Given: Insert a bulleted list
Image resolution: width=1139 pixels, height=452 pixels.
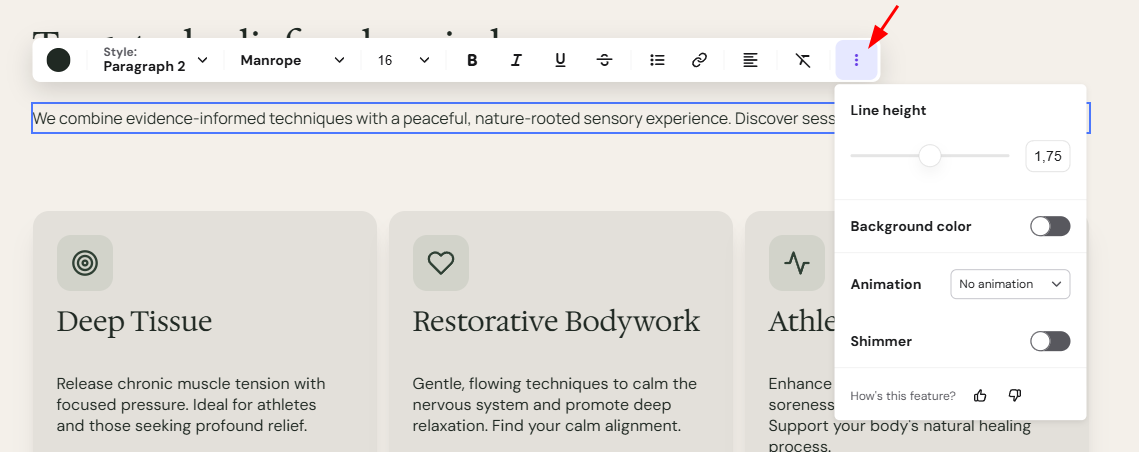Looking at the screenshot, I should (x=657, y=60).
